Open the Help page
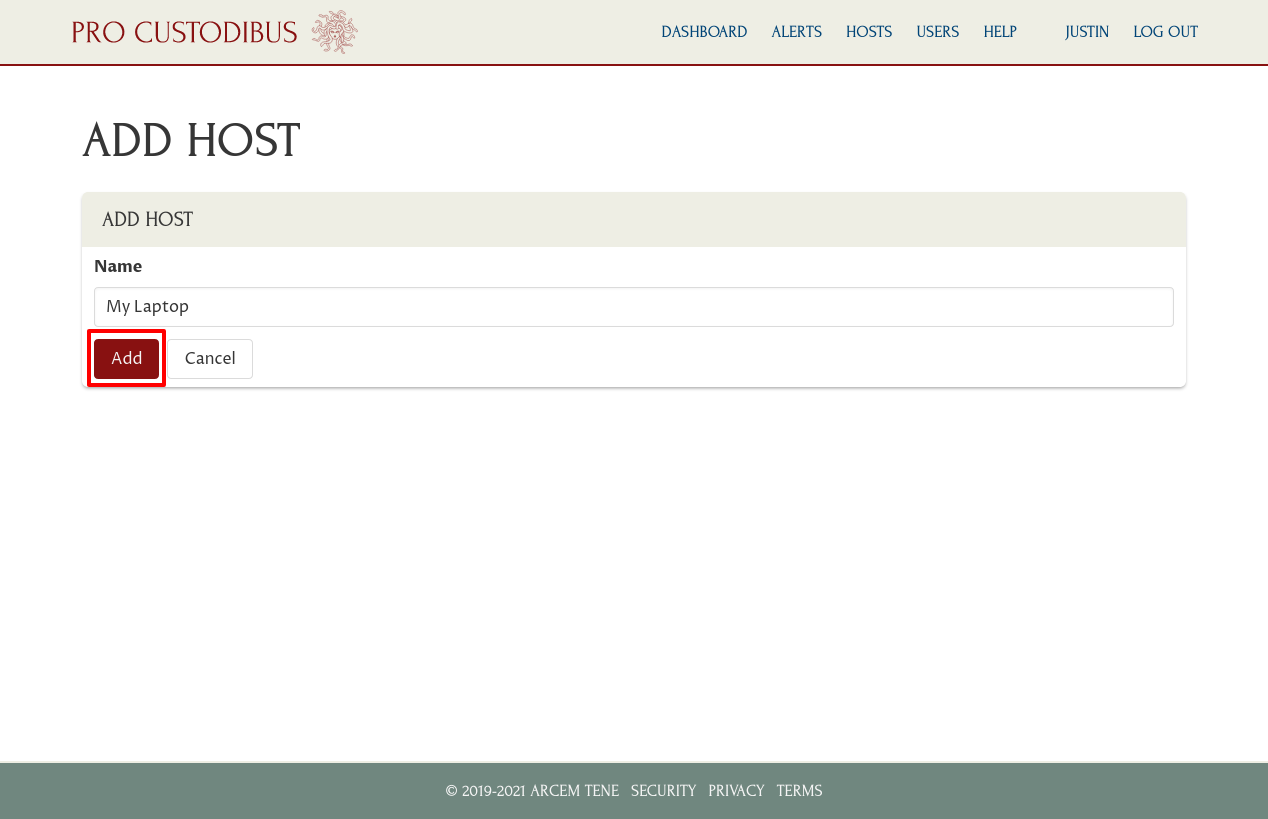 pyautogui.click(x=1000, y=32)
